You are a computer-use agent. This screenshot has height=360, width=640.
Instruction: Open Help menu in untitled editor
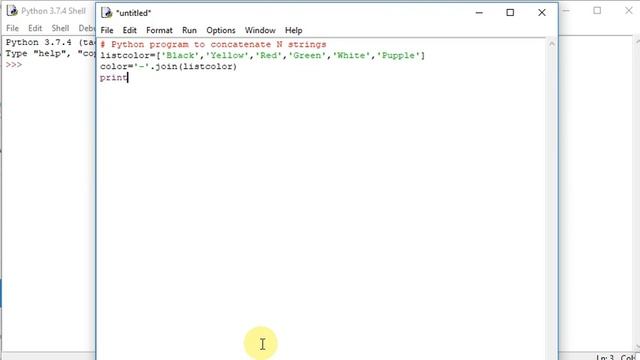(293, 30)
